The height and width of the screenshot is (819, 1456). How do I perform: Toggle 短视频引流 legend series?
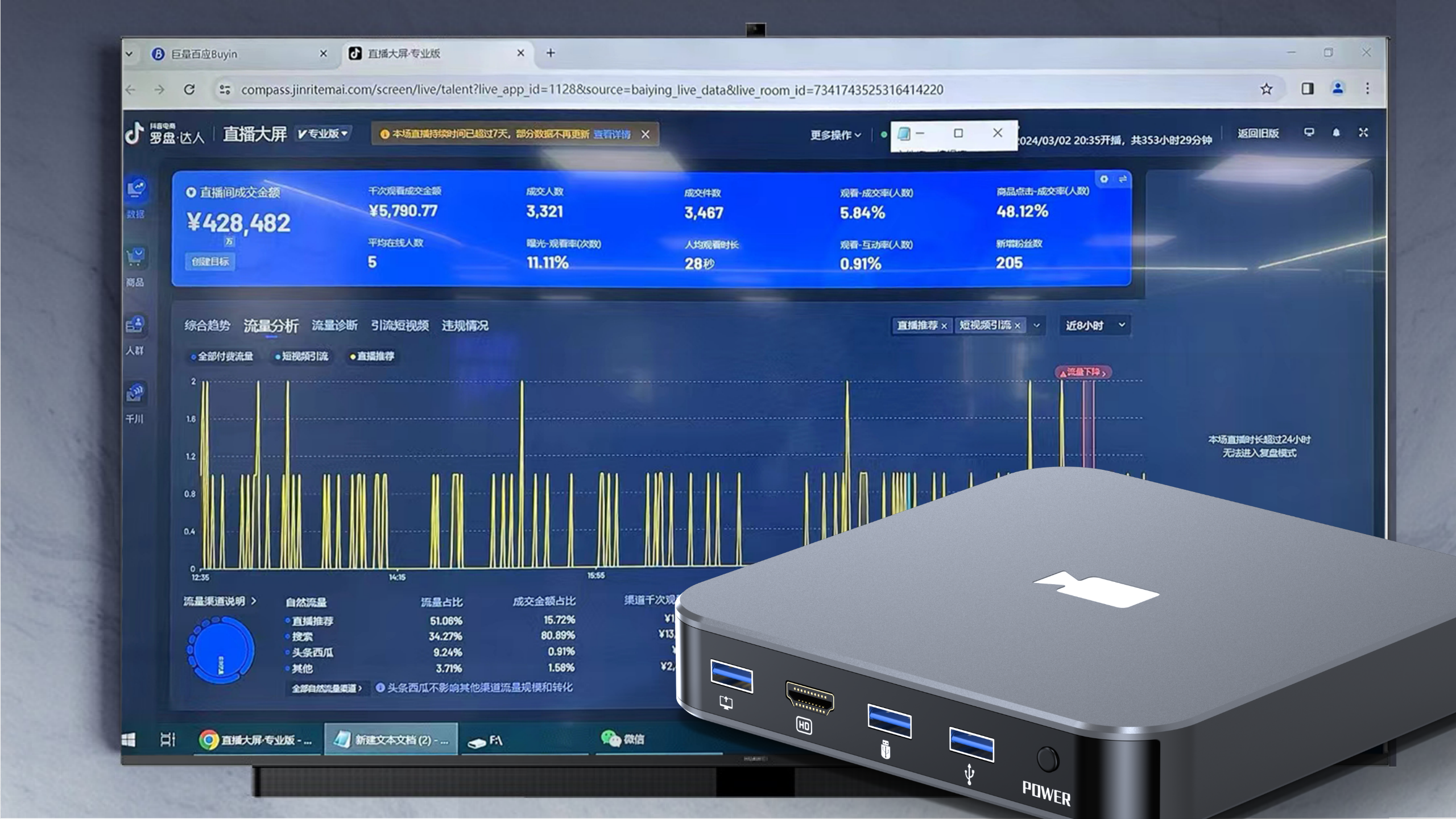pos(302,357)
